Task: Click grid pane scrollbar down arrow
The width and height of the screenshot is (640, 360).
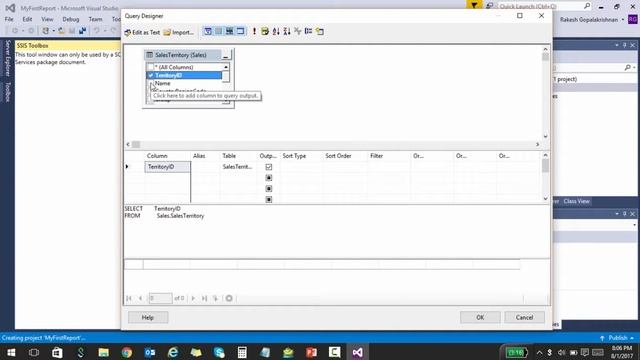Action: click(545, 199)
